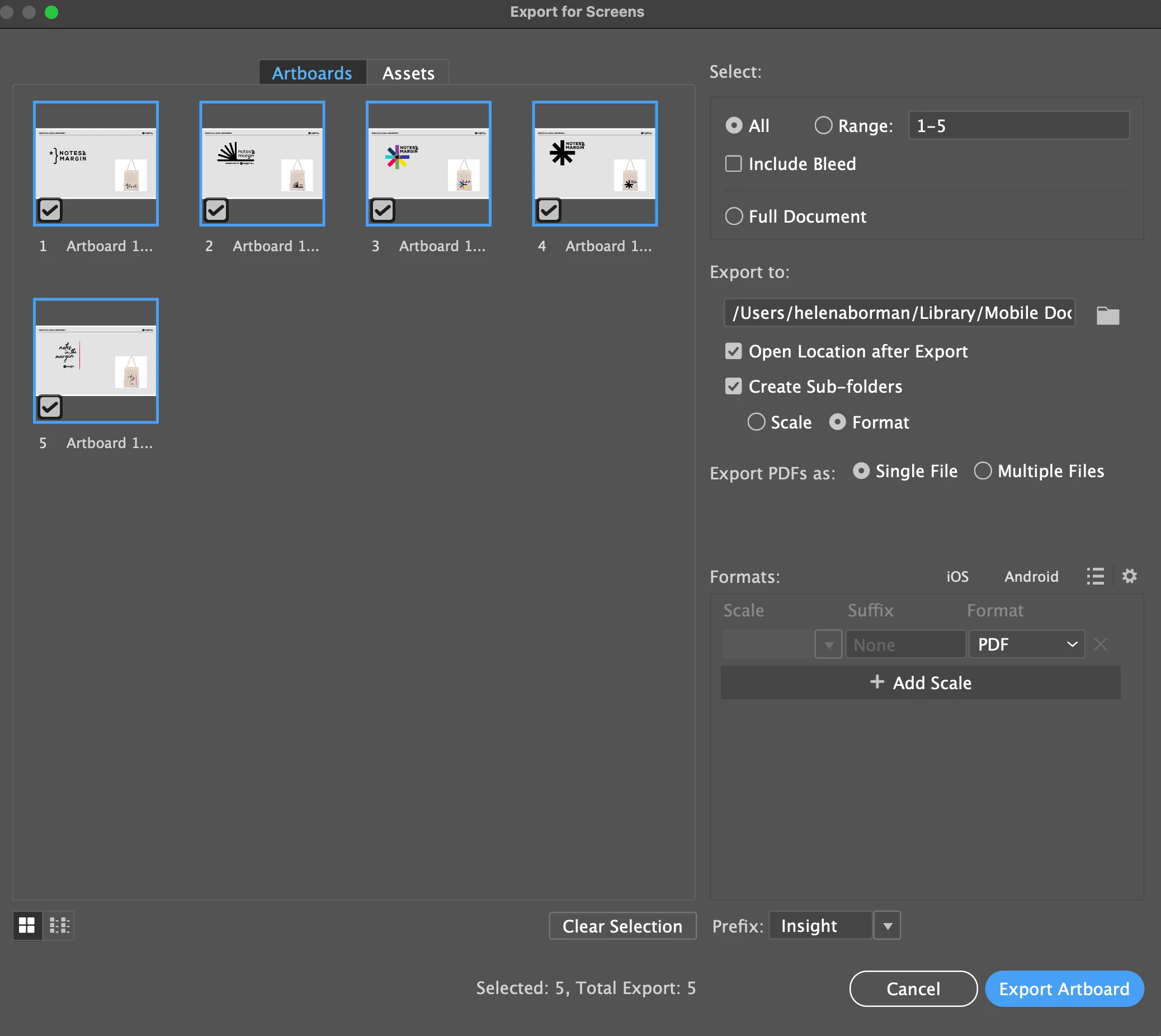Switch to large thumbnail grid view
This screenshot has width=1161, height=1036.
(x=27, y=925)
